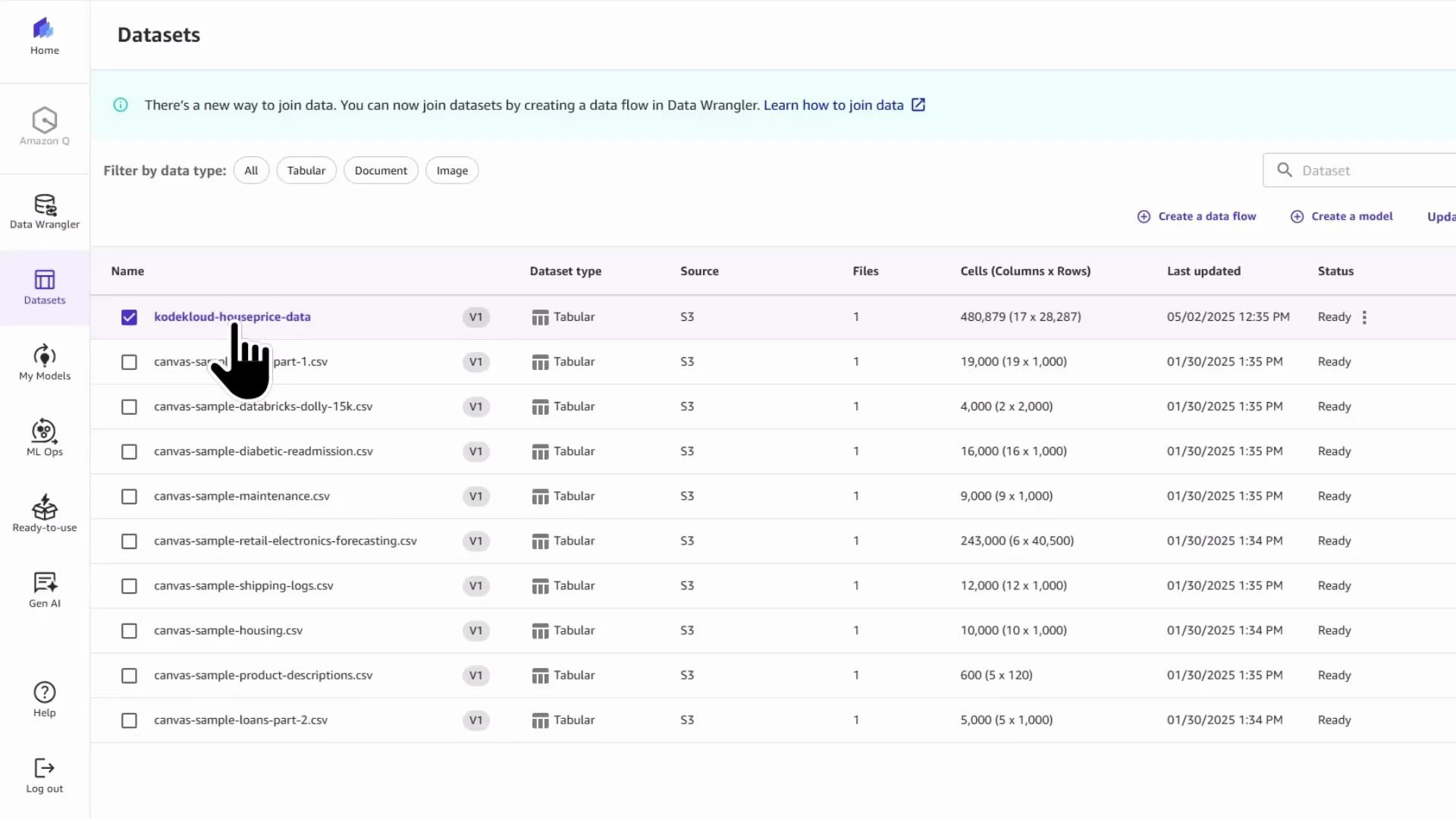Filter datasets by Image type
The width and height of the screenshot is (1456, 819).
click(x=451, y=170)
